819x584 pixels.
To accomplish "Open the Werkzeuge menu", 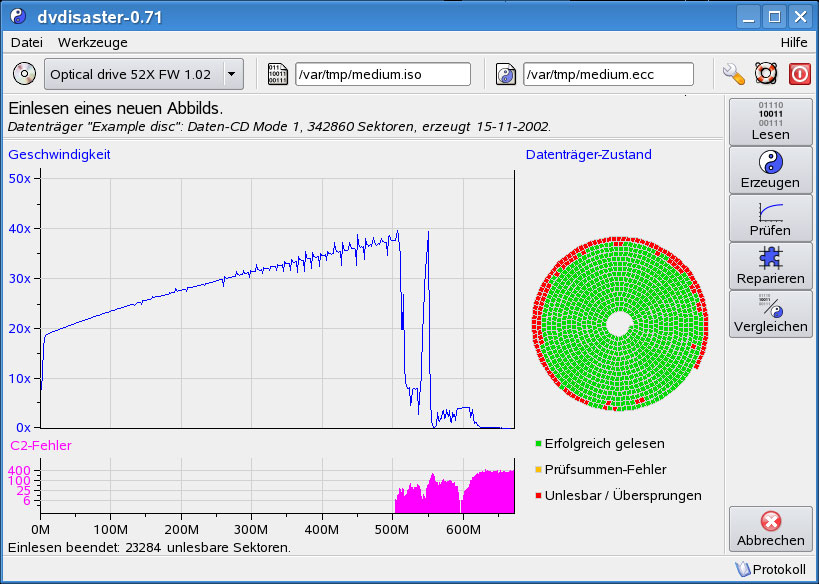I will pos(92,43).
